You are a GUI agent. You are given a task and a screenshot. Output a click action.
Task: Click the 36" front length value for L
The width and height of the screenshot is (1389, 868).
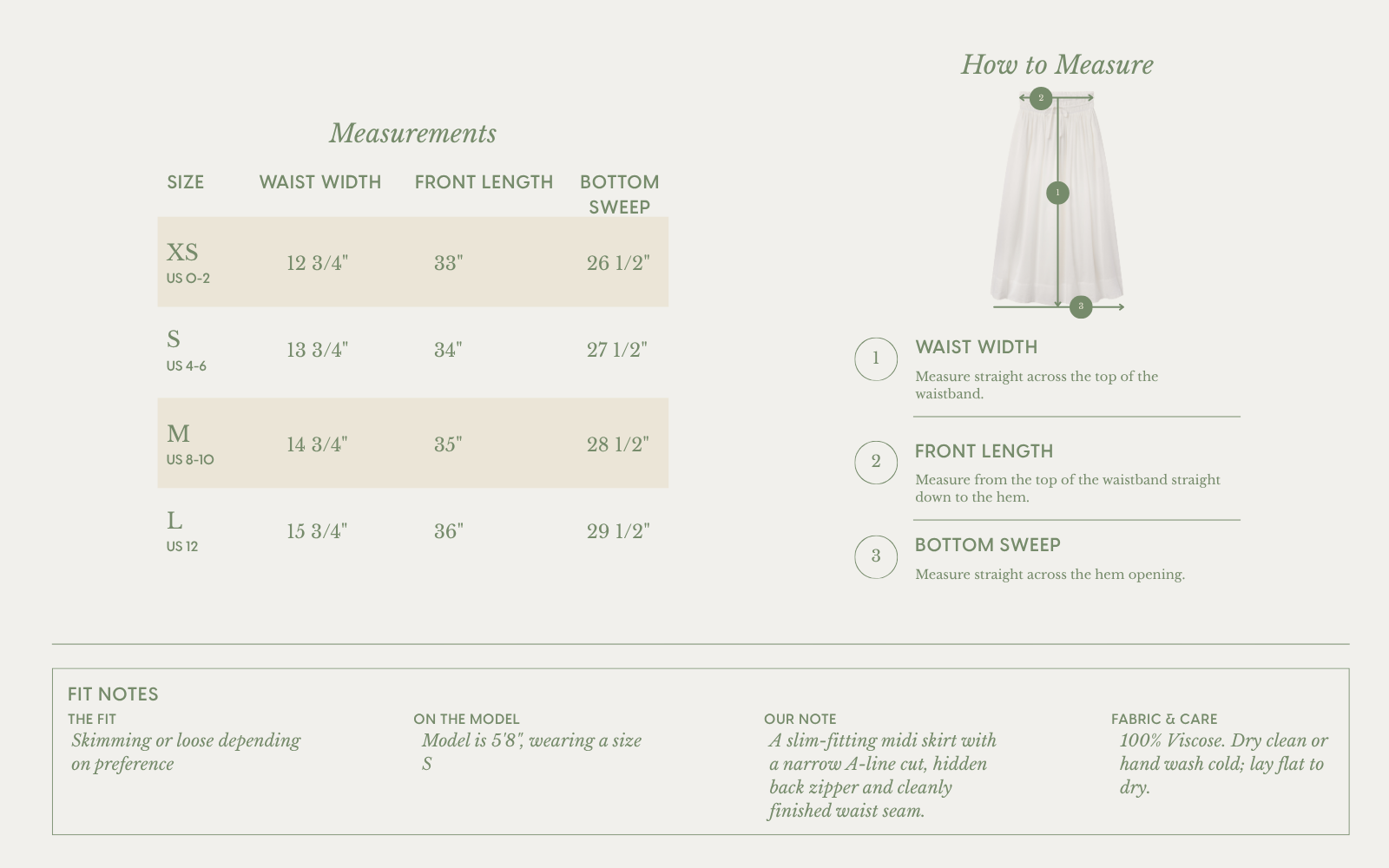[449, 531]
